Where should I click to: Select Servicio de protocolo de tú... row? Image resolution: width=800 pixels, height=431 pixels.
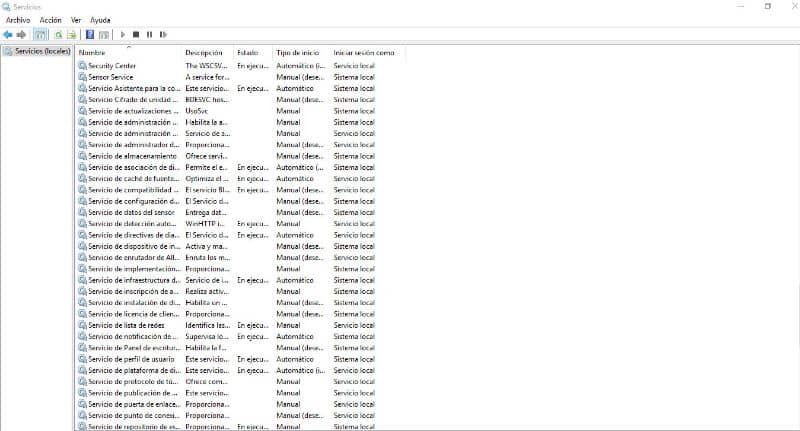227,382
